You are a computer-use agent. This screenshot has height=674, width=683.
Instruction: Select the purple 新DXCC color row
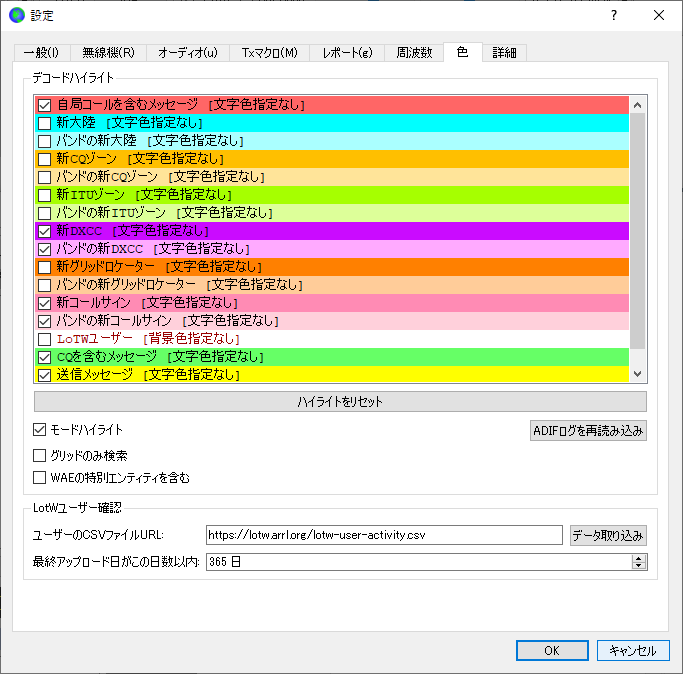pos(332,231)
